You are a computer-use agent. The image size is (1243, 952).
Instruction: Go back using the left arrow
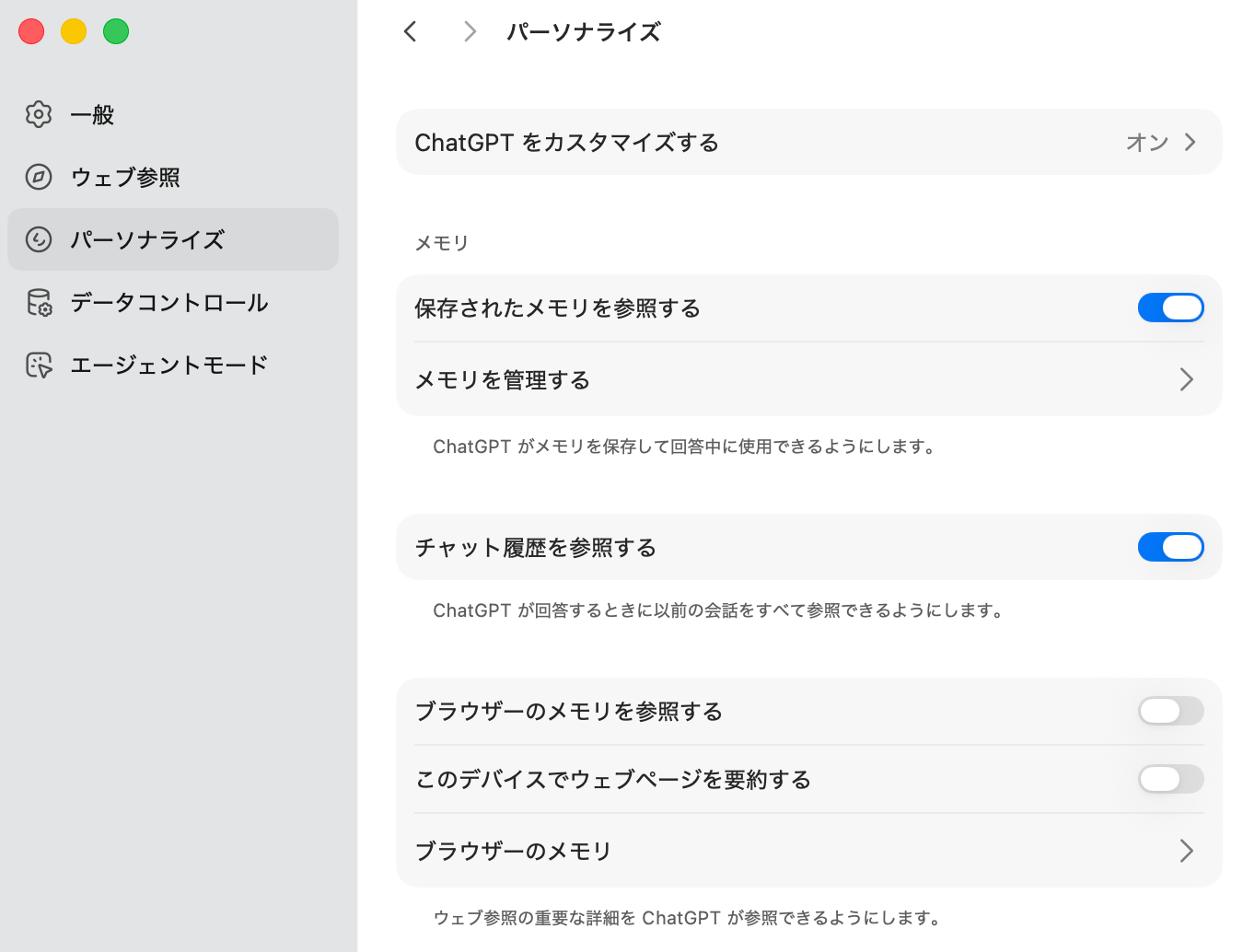(411, 31)
